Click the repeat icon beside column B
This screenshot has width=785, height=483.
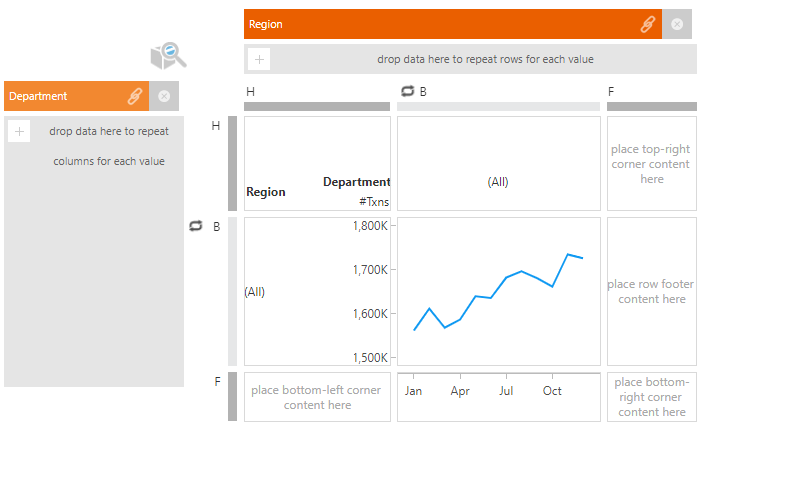point(407,91)
